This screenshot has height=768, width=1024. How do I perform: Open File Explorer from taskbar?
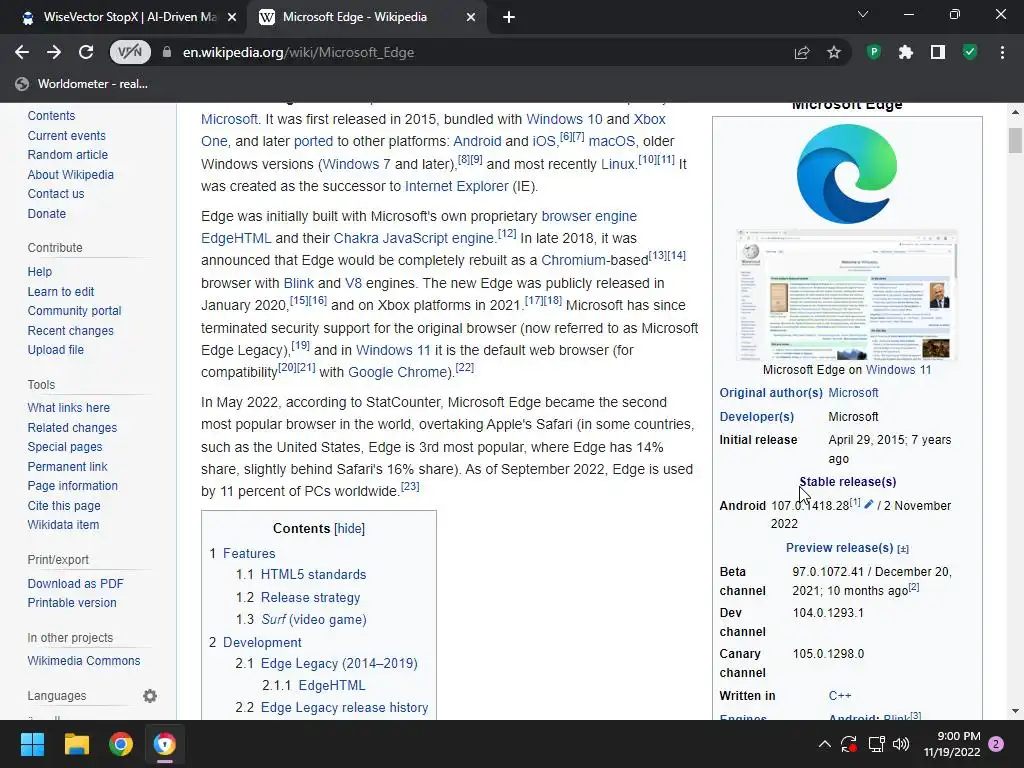click(x=76, y=744)
